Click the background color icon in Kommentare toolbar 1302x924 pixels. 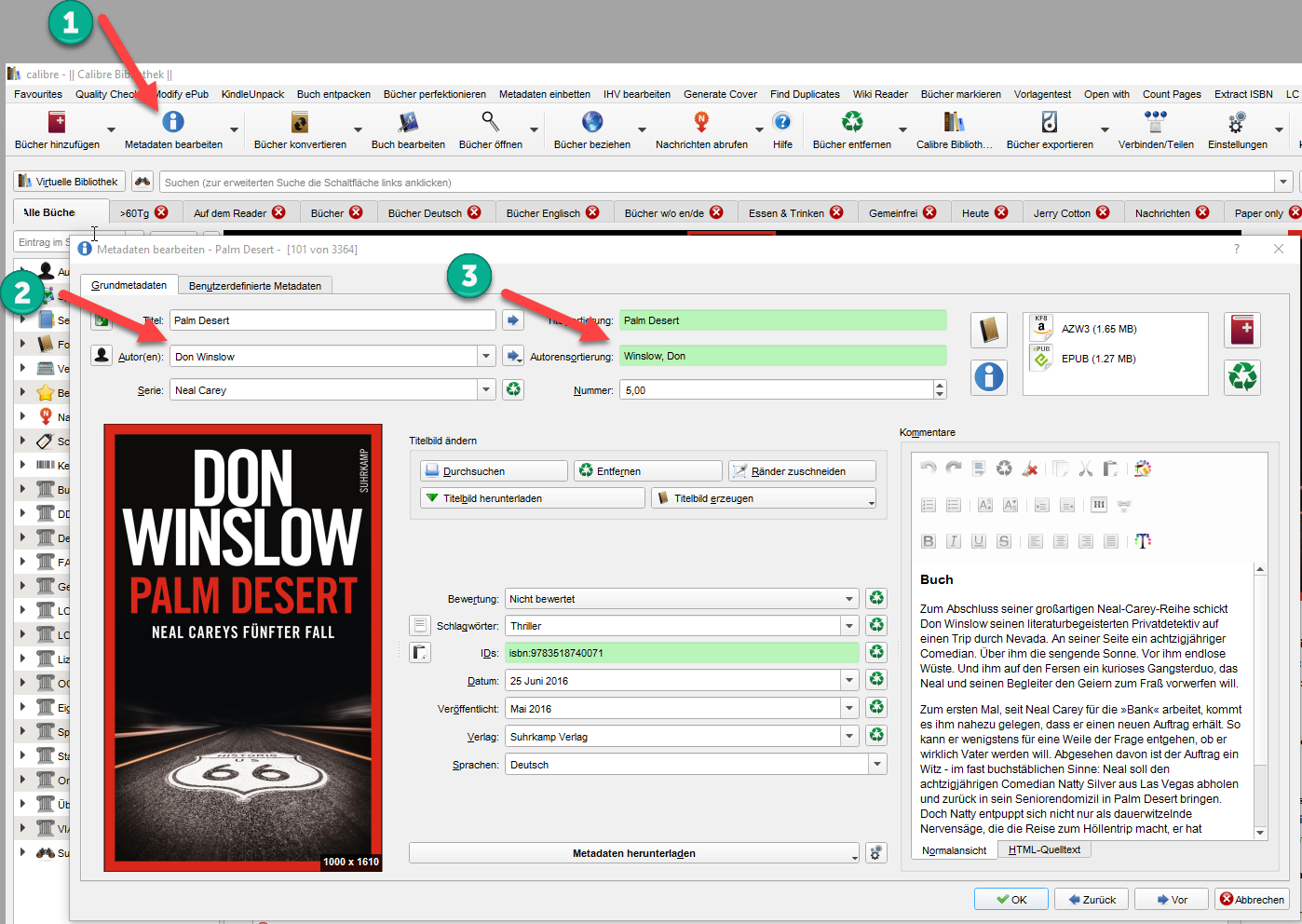click(x=1143, y=469)
